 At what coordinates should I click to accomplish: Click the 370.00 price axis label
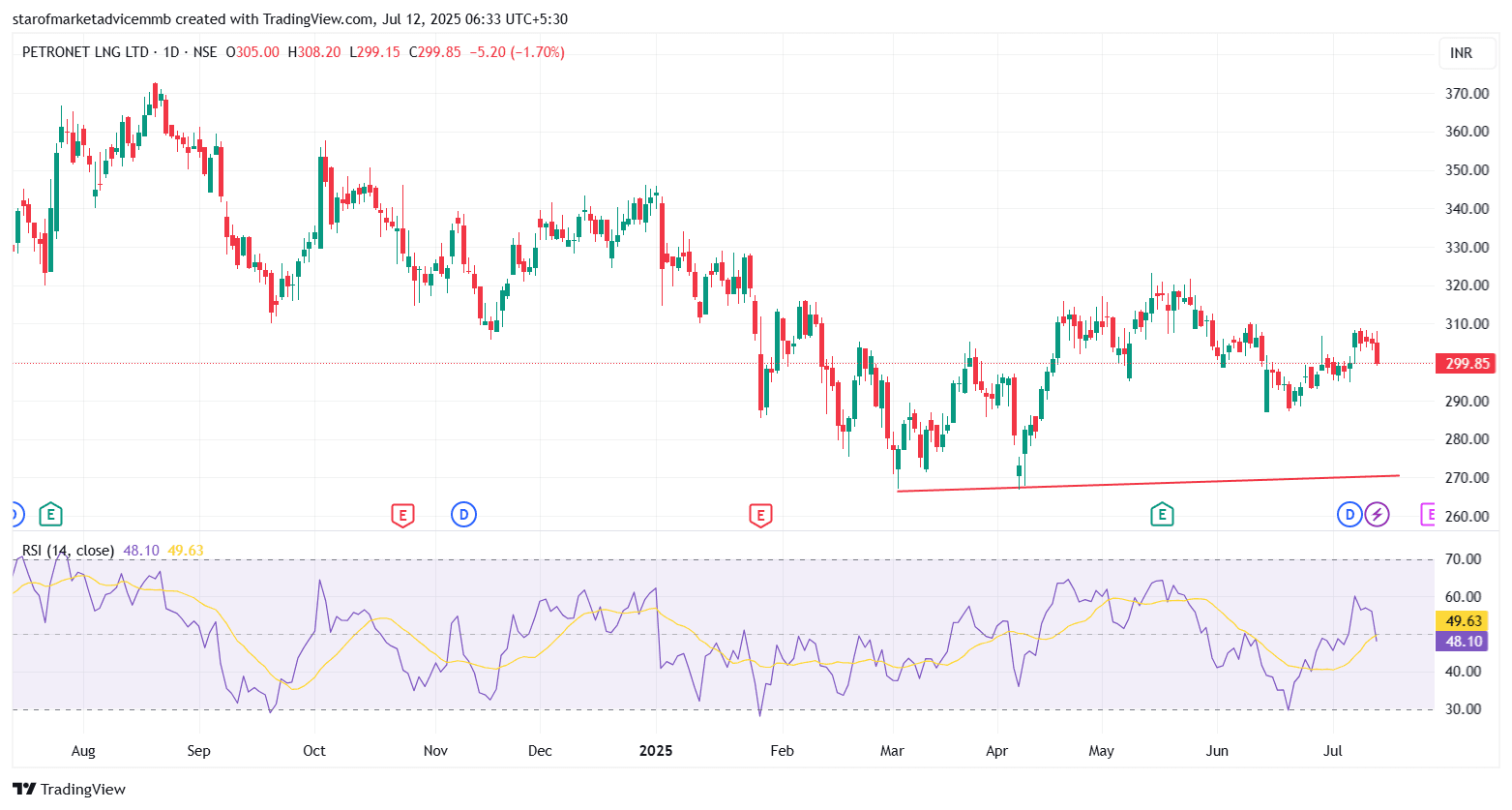(x=1467, y=94)
